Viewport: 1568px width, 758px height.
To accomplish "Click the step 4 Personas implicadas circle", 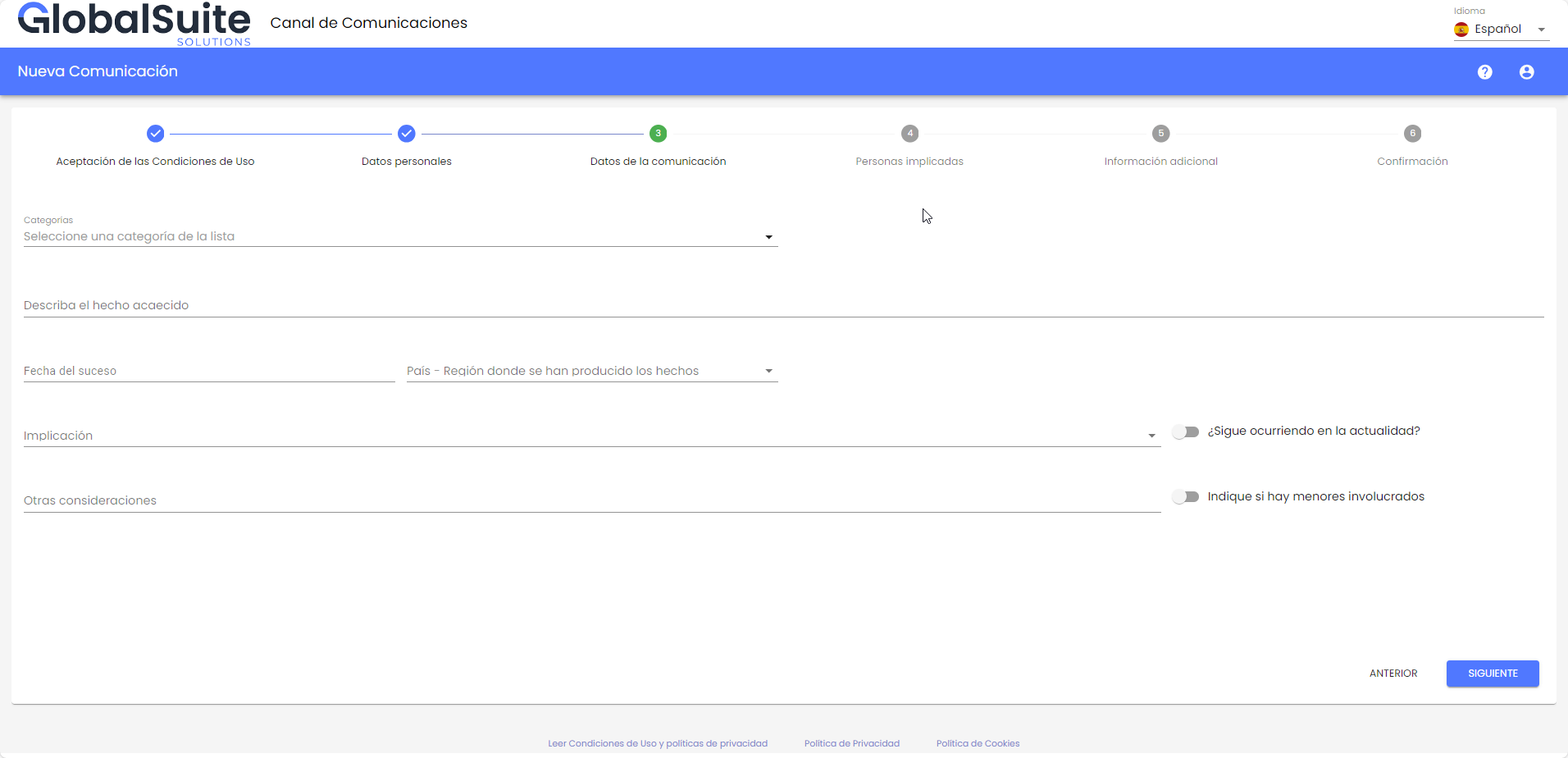I will (x=909, y=134).
